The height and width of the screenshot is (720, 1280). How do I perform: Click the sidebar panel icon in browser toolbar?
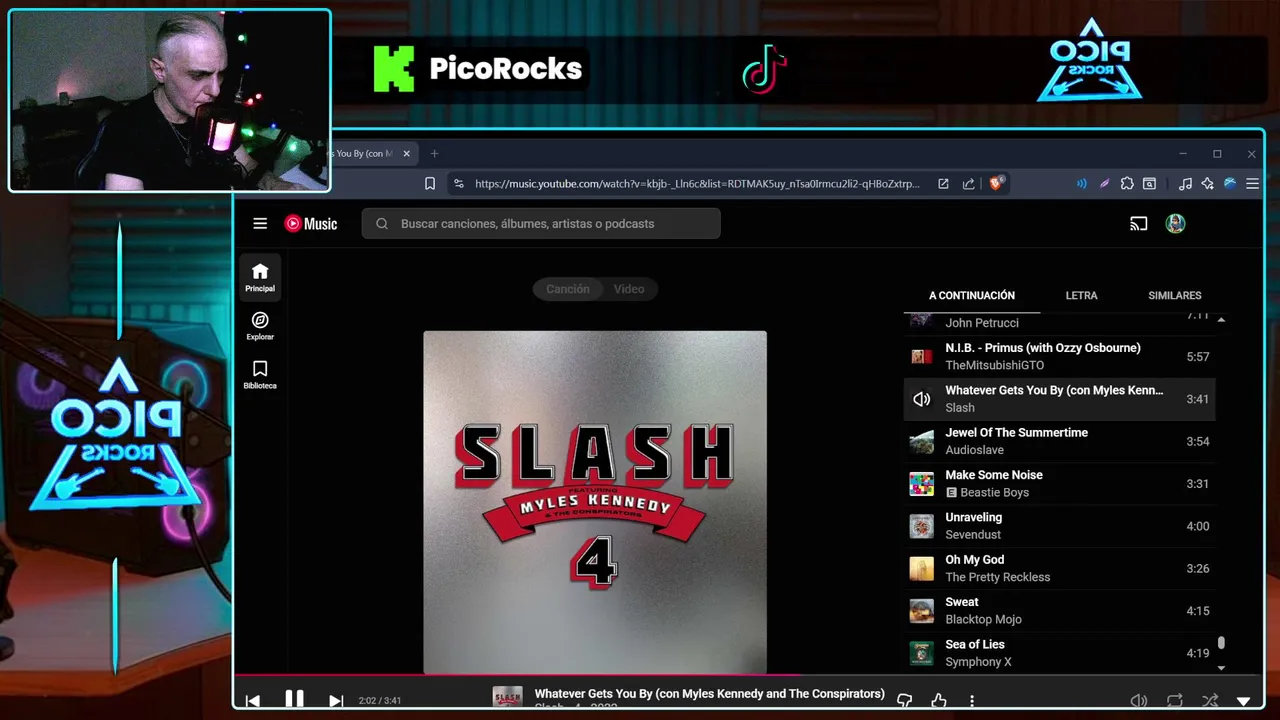pyautogui.click(x=1150, y=184)
